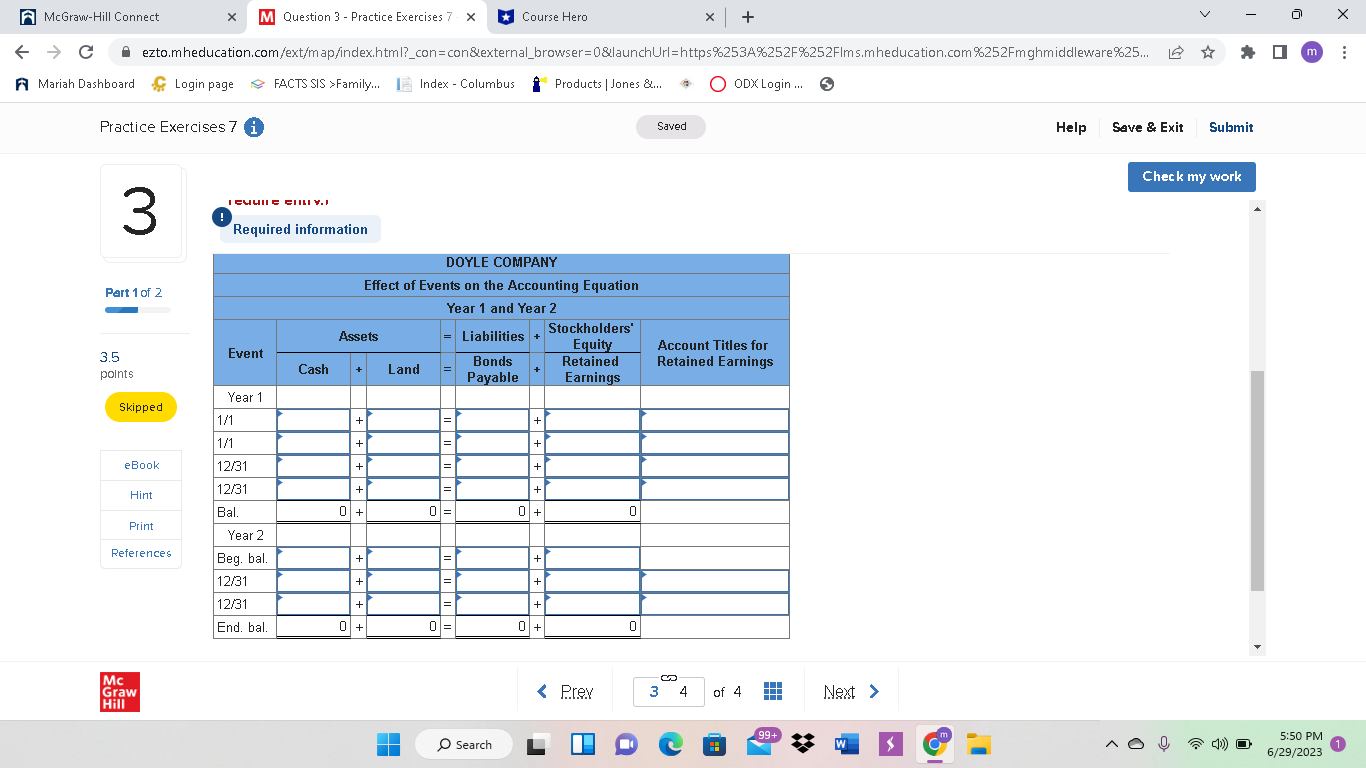Open the Mail app with 99+ badge
Image resolution: width=1366 pixels, height=768 pixels.
pos(761,742)
